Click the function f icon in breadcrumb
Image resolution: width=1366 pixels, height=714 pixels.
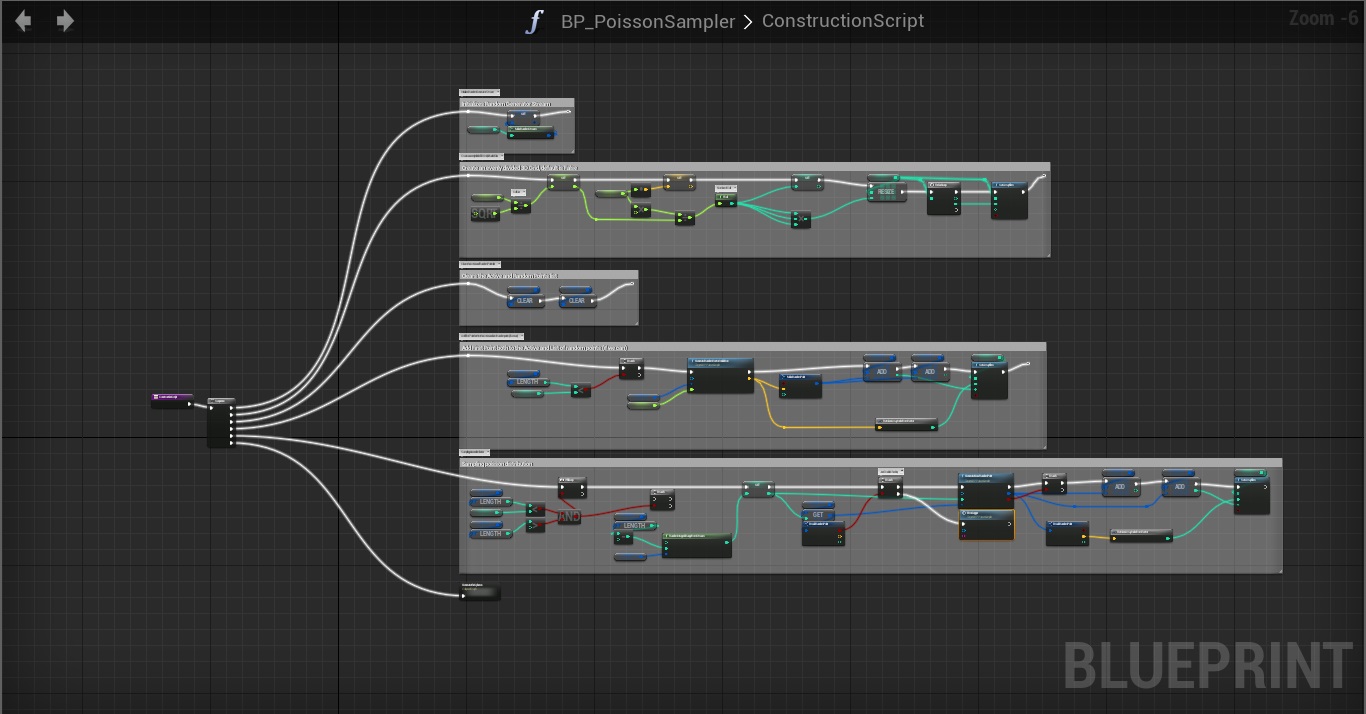(x=535, y=21)
